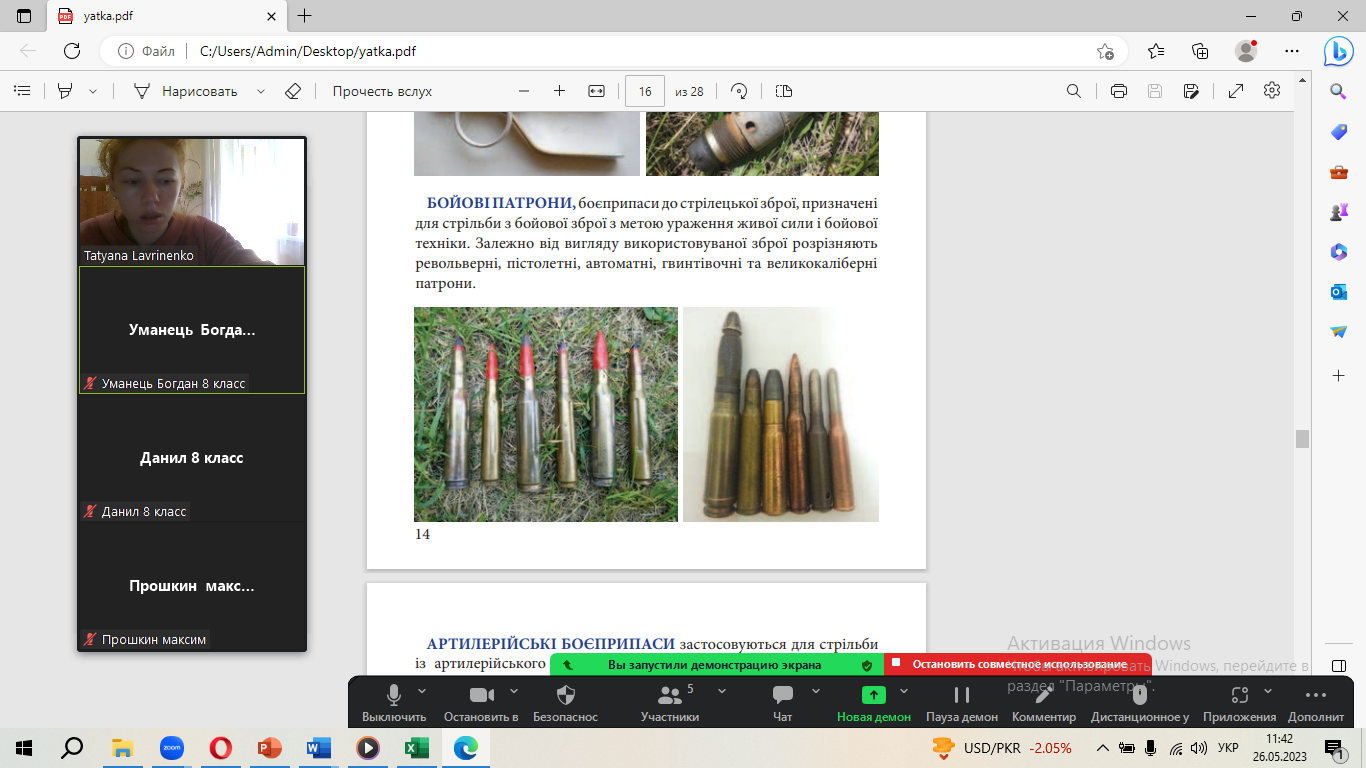The height and width of the screenshot is (768, 1366).
Task: Start a Новая демонстрация new share
Action: 874,702
